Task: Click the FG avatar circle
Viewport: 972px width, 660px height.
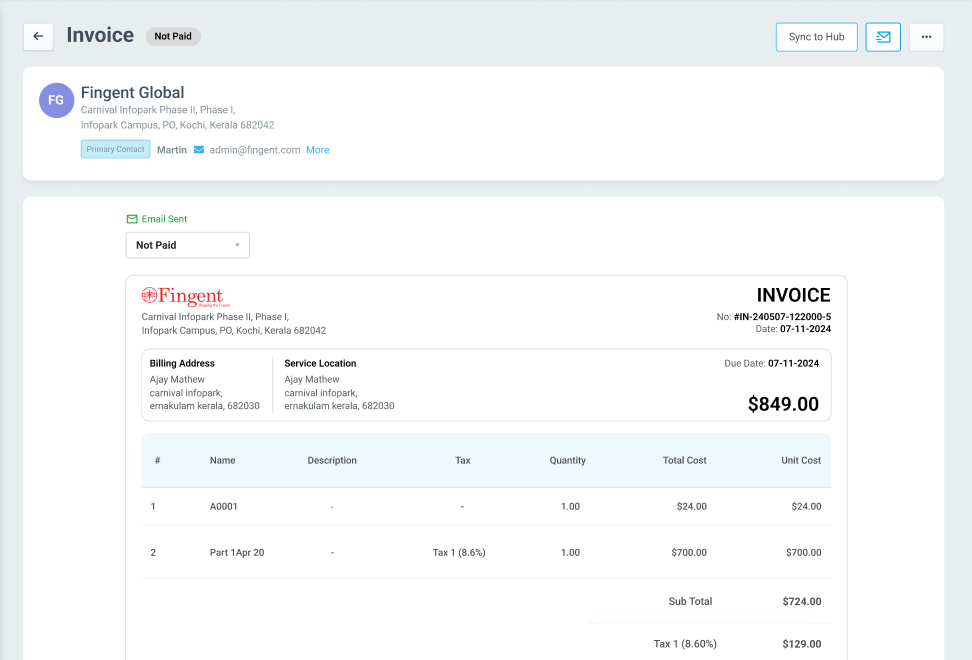Action: pos(56,100)
